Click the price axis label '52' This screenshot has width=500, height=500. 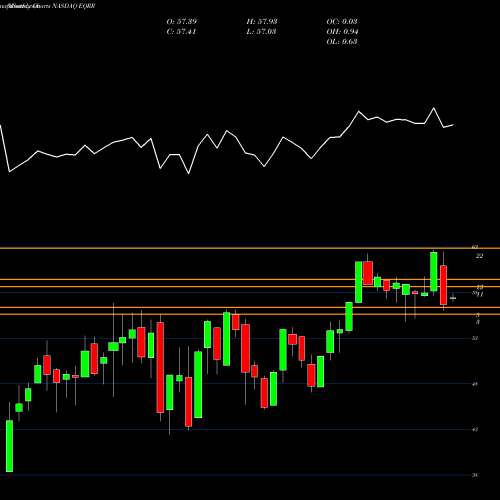pyautogui.click(x=475, y=338)
